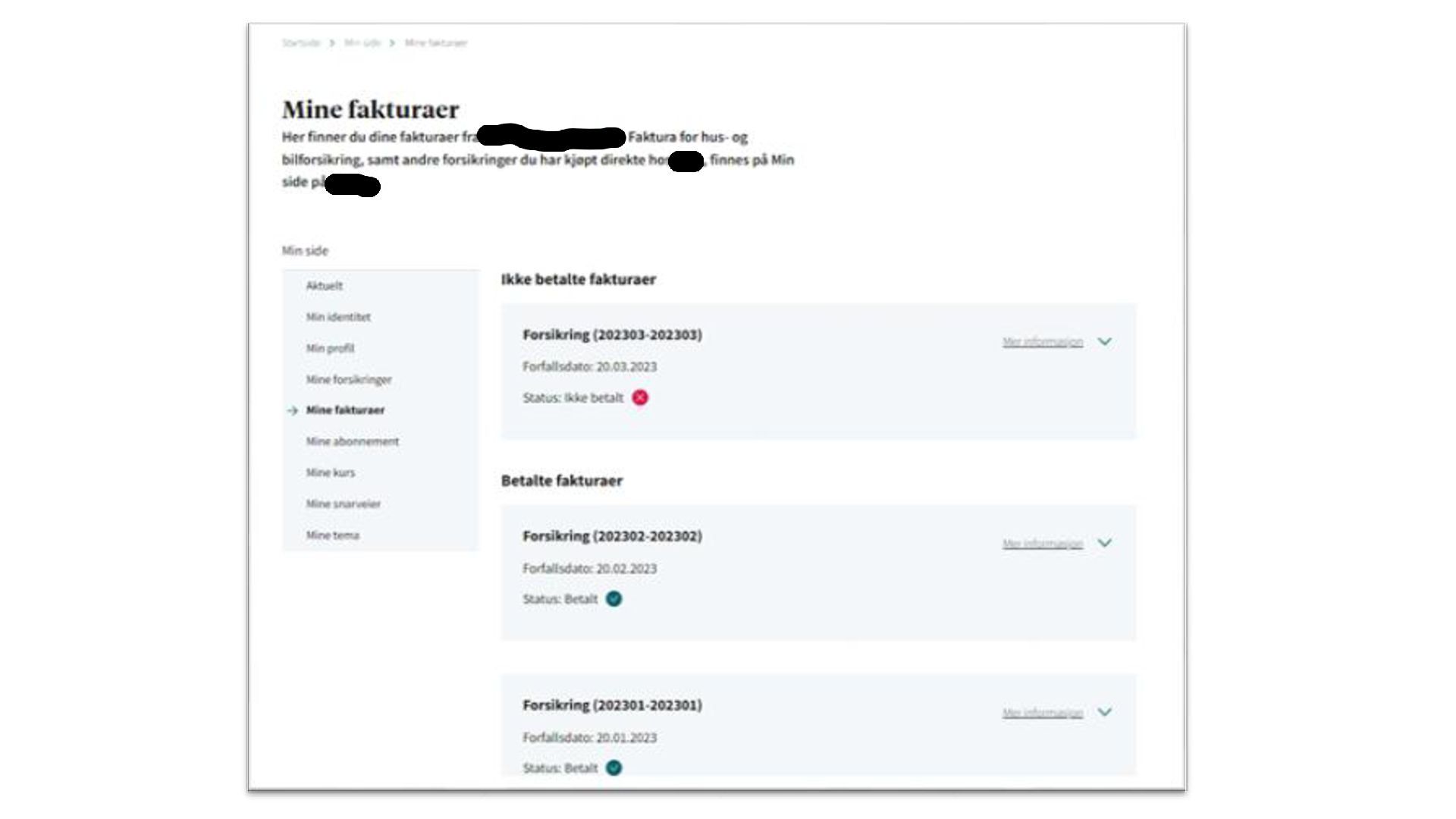Image resolution: width=1456 pixels, height=819 pixels.
Task: Open Min identitet menu item
Action: (x=338, y=317)
